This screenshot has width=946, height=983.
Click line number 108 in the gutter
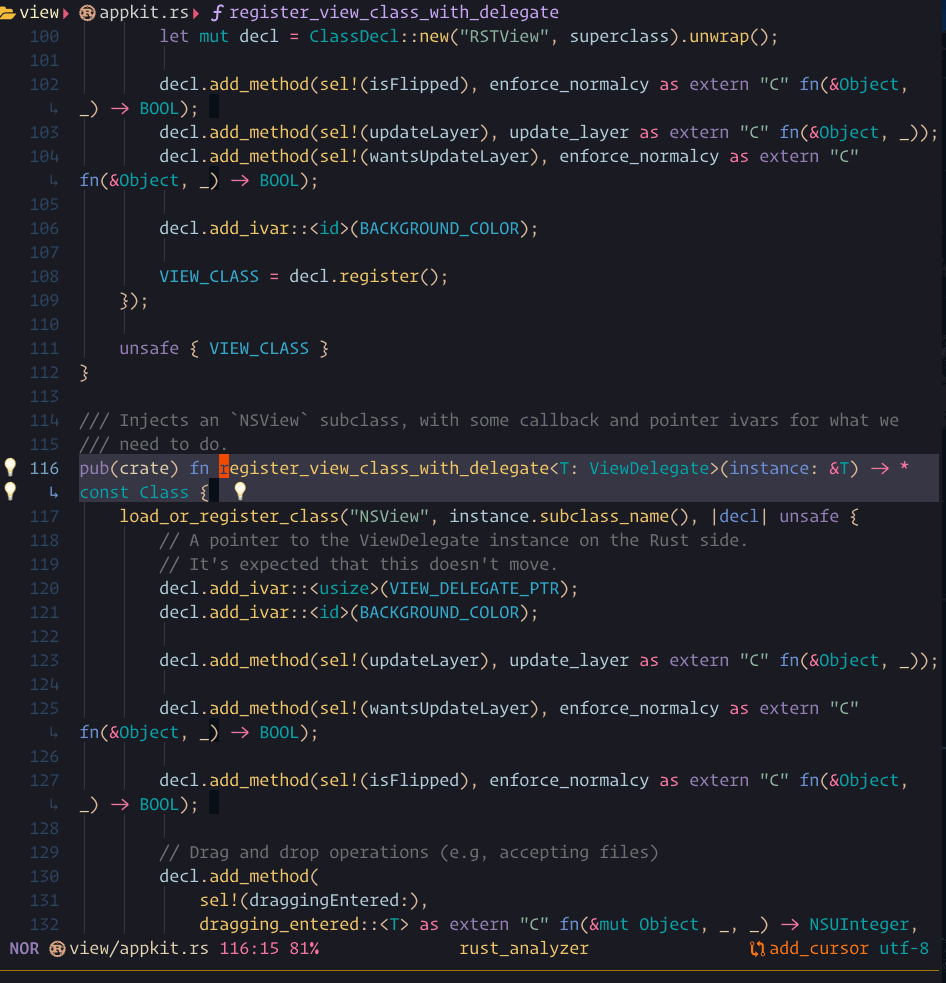click(x=45, y=276)
